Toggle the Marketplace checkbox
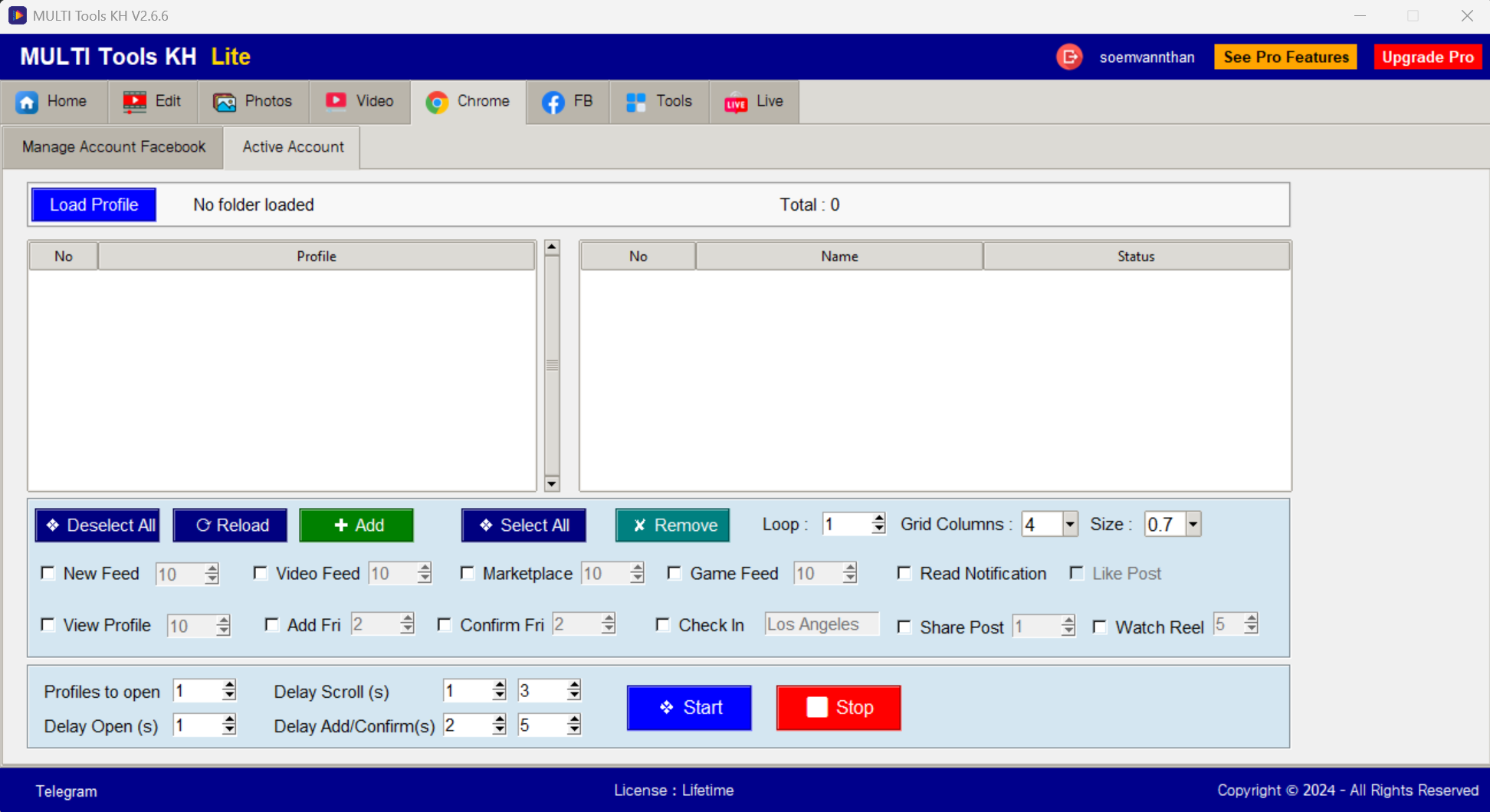Screen dimensions: 1490x812 (x=468, y=573)
